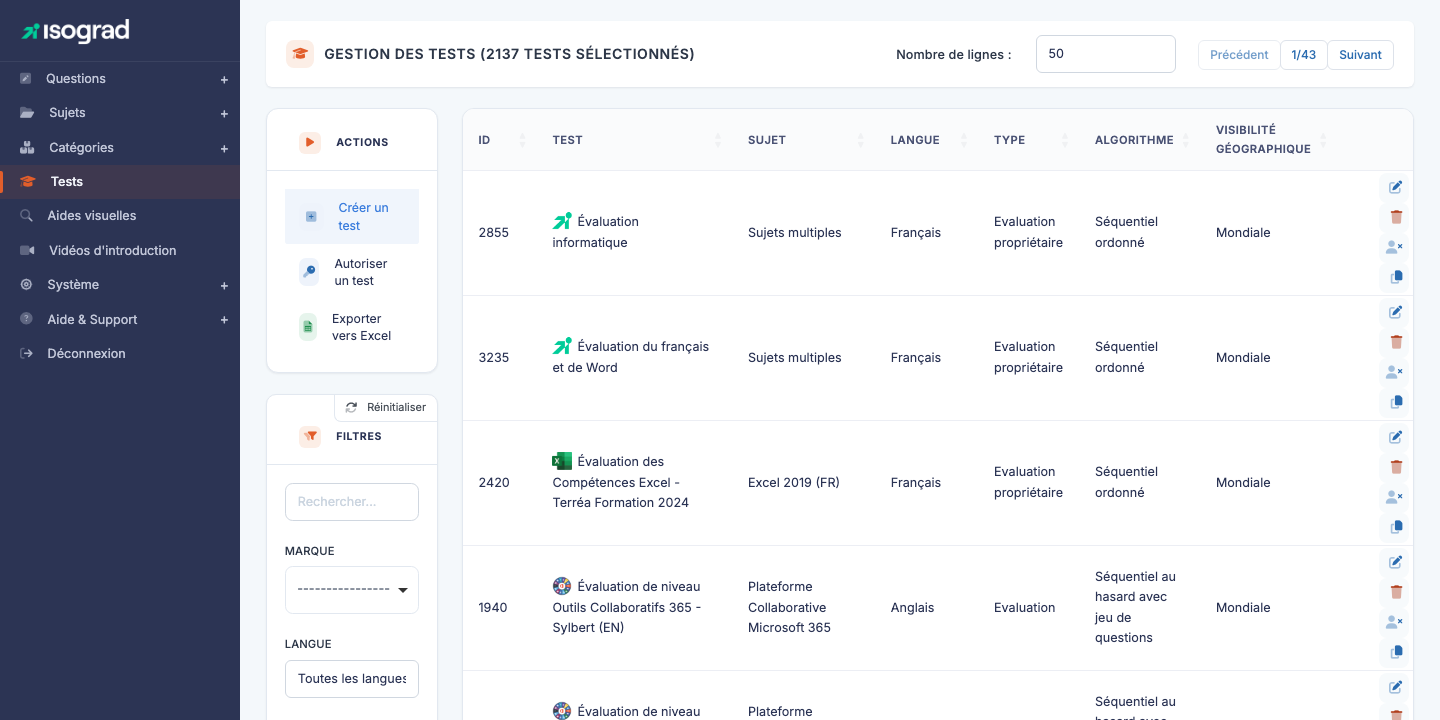Click test name 'Évaluation informatique'

point(596,232)
